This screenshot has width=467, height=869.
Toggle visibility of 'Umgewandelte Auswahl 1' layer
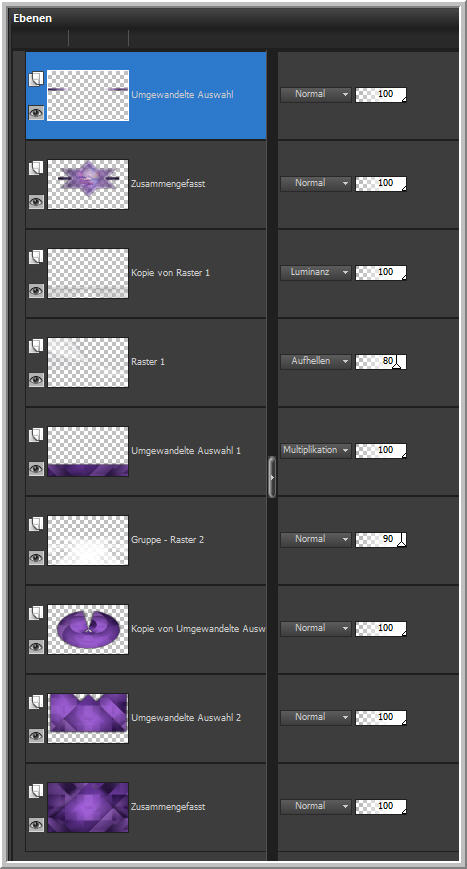[36, 469]
